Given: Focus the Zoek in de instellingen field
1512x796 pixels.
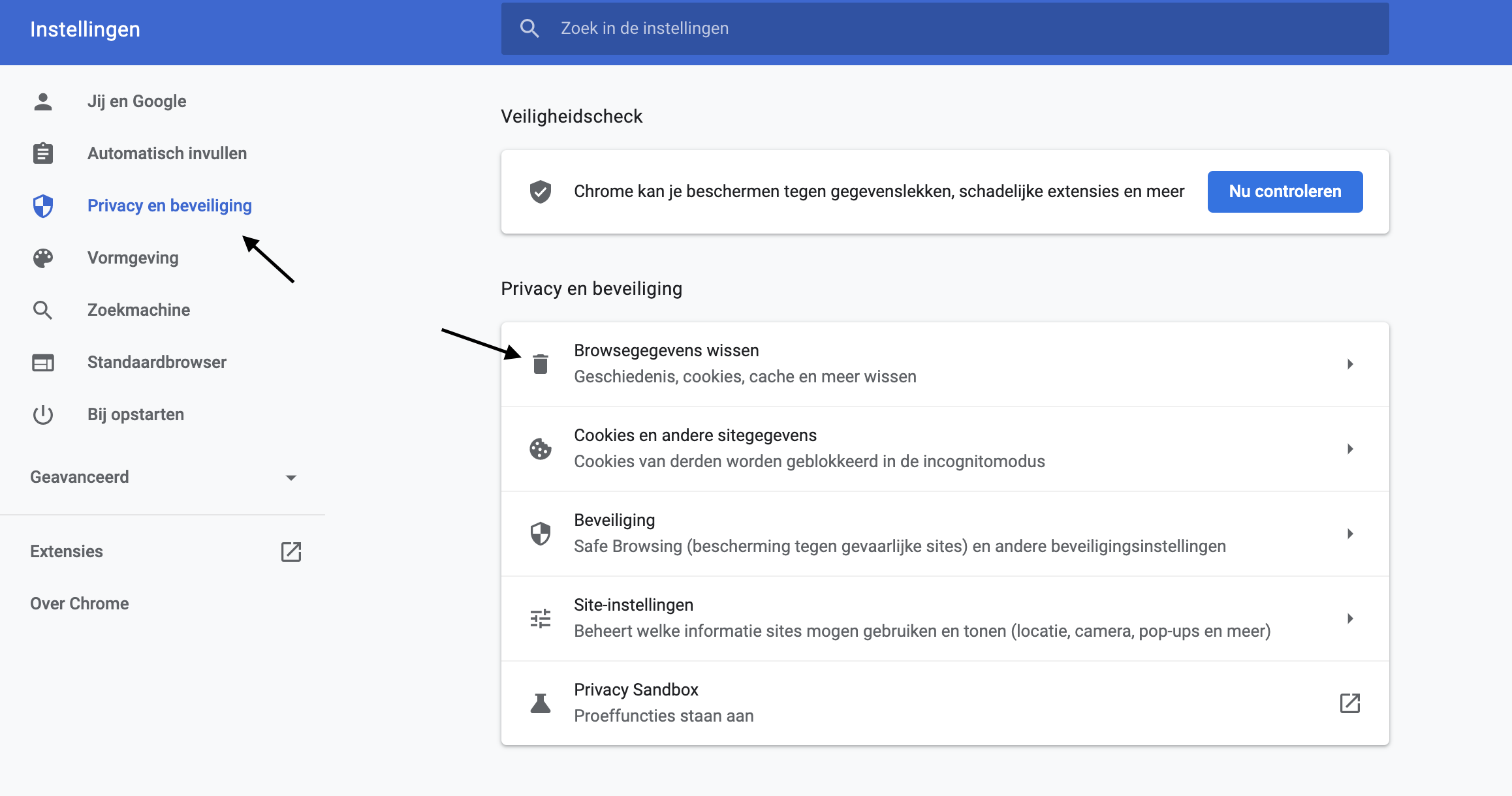Looking at the screenshot, I should (945, 28).
